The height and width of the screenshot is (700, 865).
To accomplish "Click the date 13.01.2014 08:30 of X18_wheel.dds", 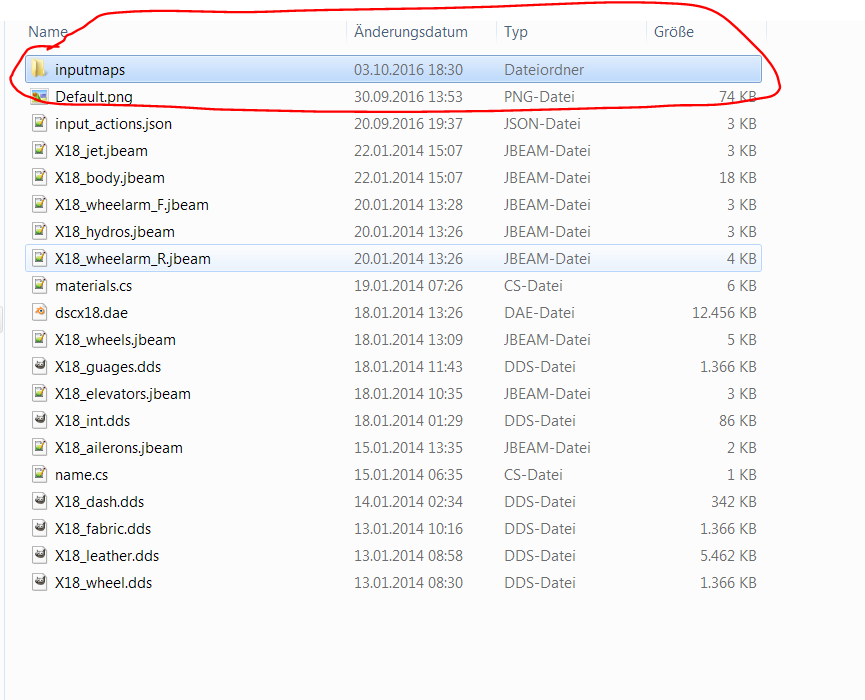I will coord(408,583).
